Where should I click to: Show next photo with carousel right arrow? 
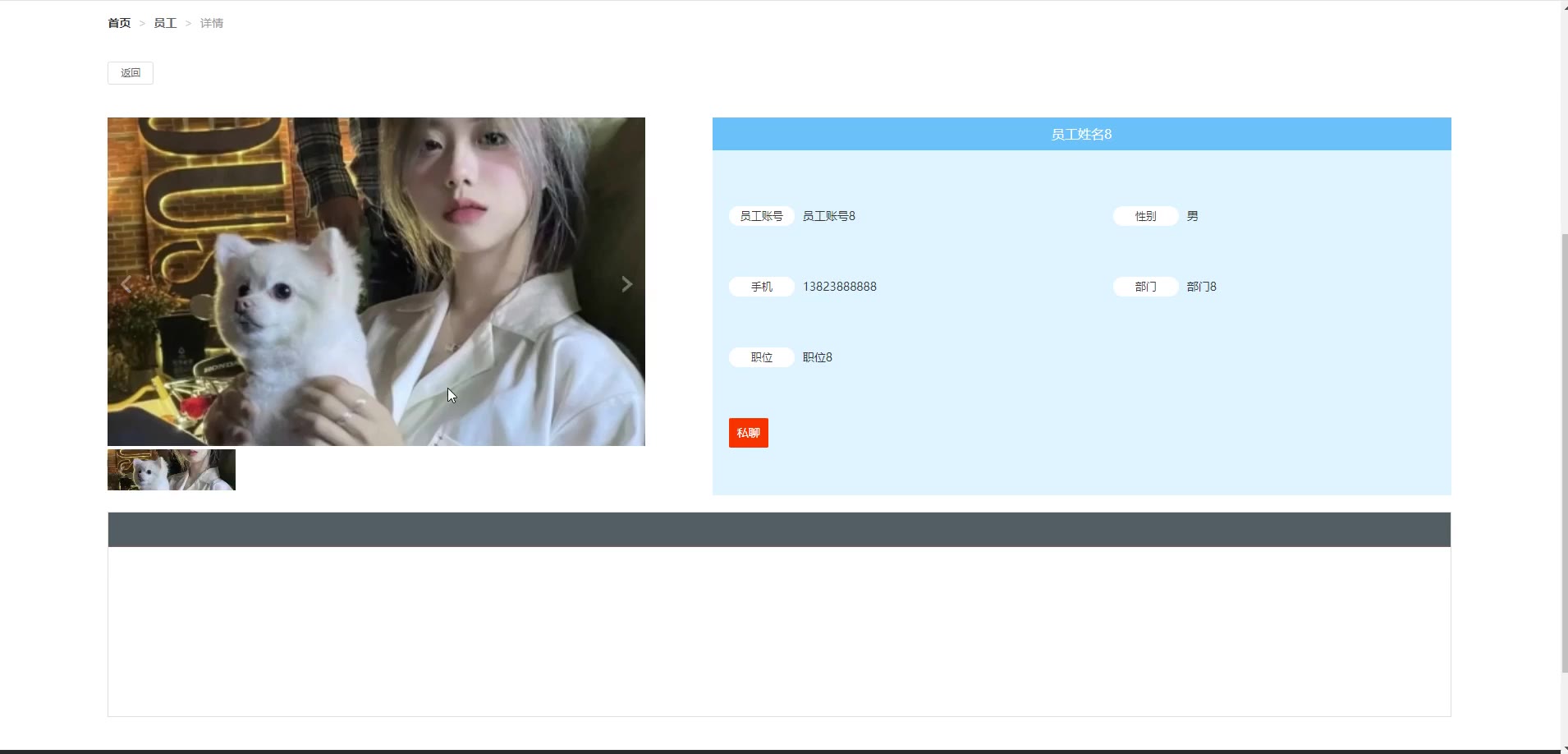coord(626,284)
